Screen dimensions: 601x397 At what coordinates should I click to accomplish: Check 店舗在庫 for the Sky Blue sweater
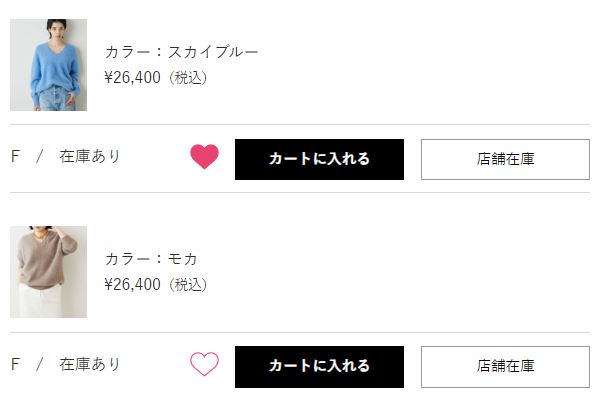505,159
